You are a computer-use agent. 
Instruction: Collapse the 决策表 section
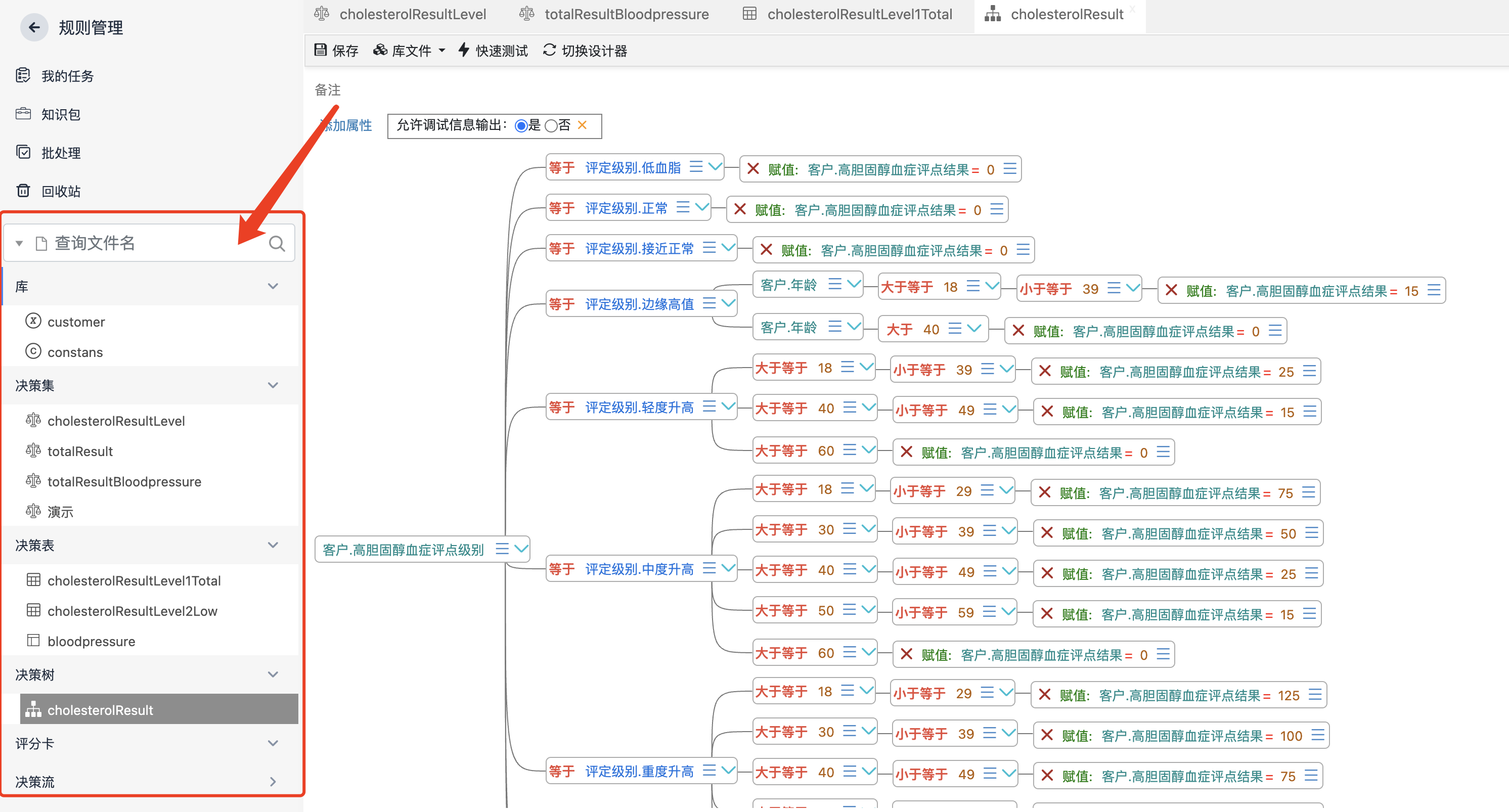coord(273,545)
